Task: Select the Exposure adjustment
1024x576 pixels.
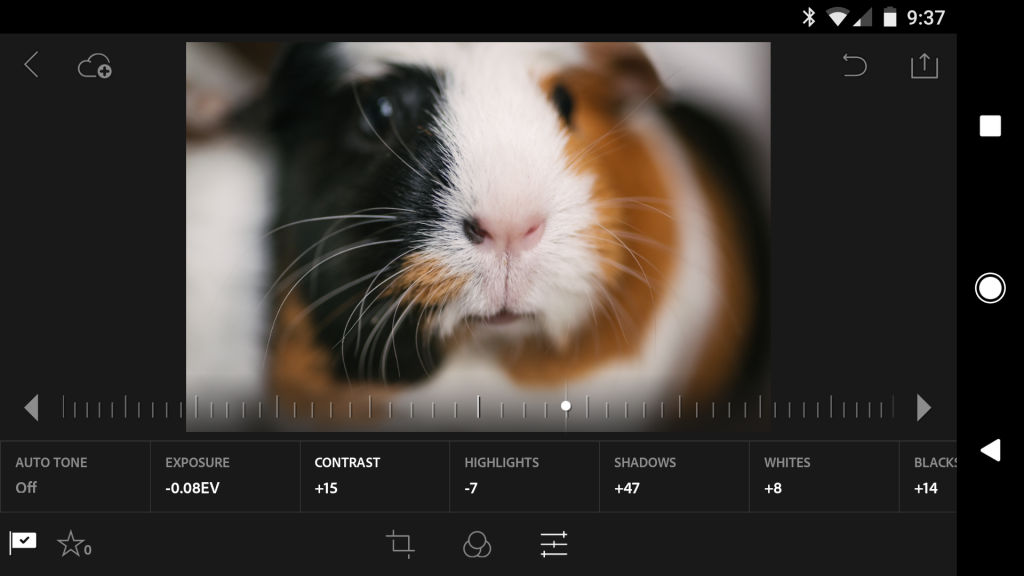Action: coord(225,476)
